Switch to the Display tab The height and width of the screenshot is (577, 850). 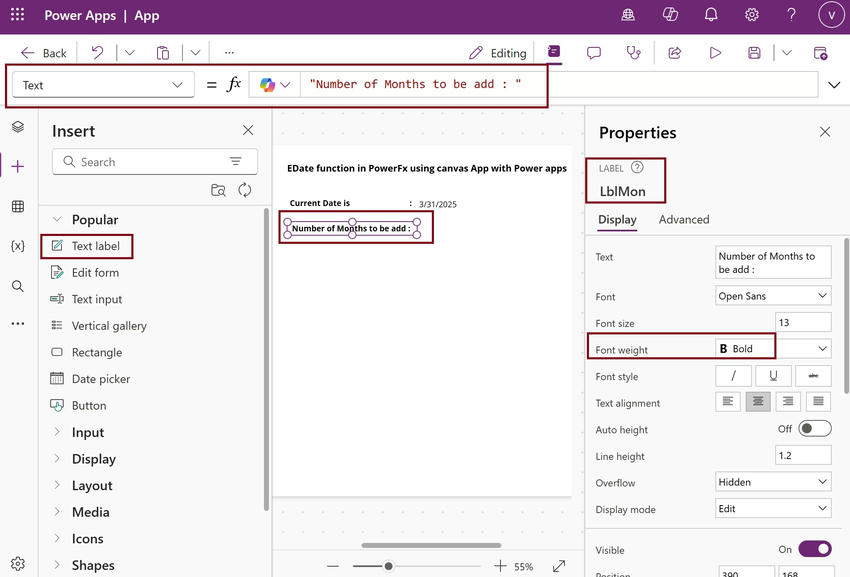point(617,220)
